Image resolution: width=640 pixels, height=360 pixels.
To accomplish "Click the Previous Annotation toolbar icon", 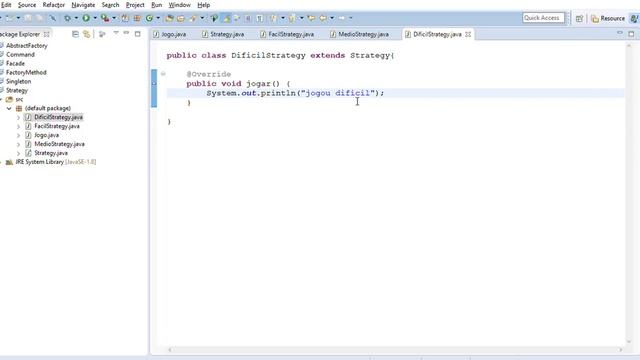I will point(291,18).
